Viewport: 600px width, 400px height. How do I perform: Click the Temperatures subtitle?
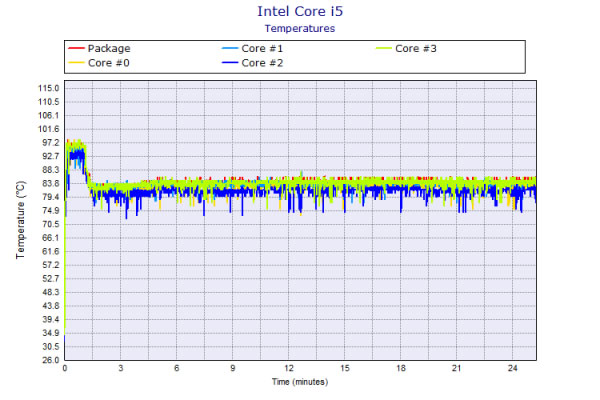300,29
